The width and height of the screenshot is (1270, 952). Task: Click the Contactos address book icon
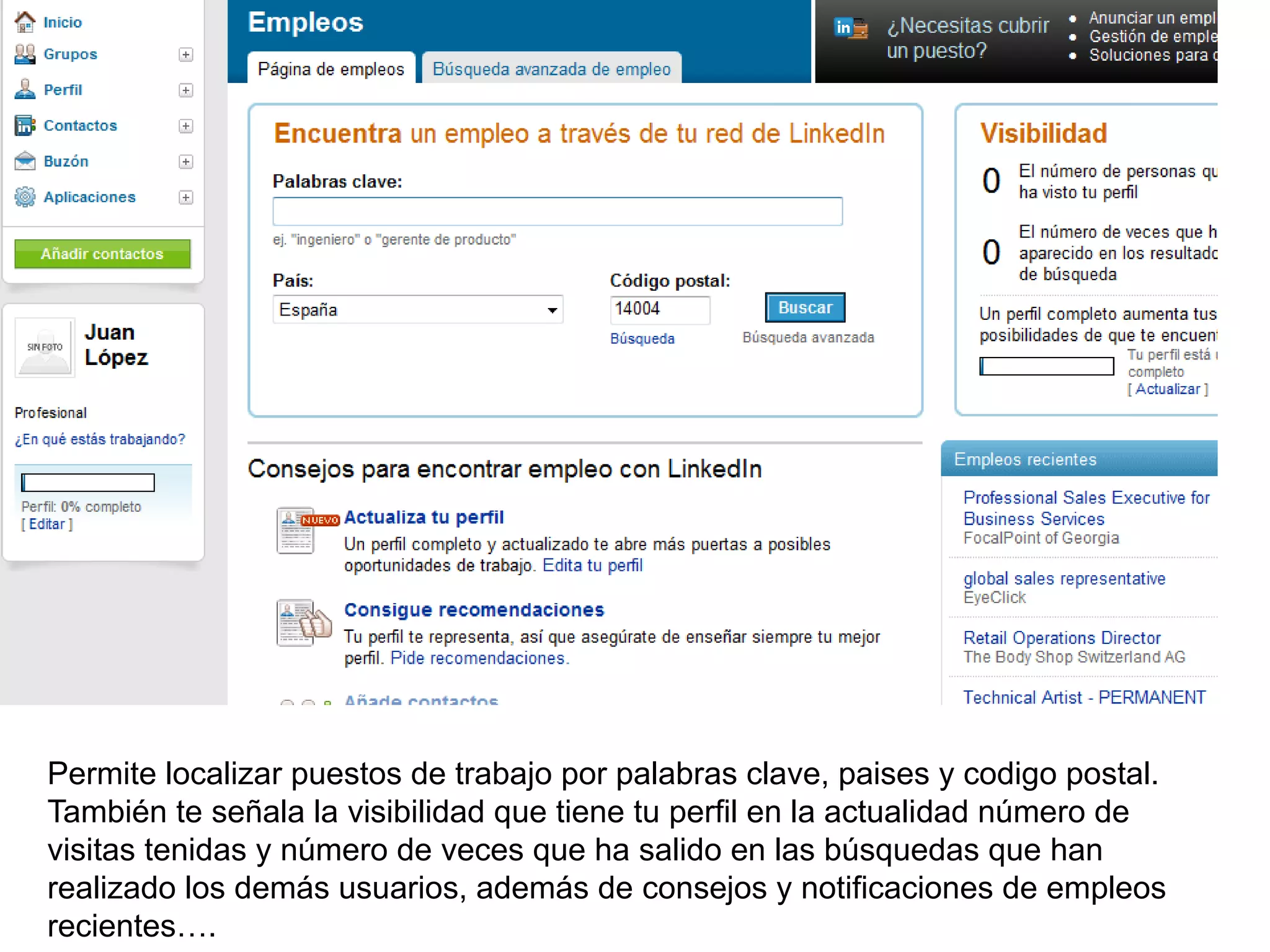coord(25,125)
